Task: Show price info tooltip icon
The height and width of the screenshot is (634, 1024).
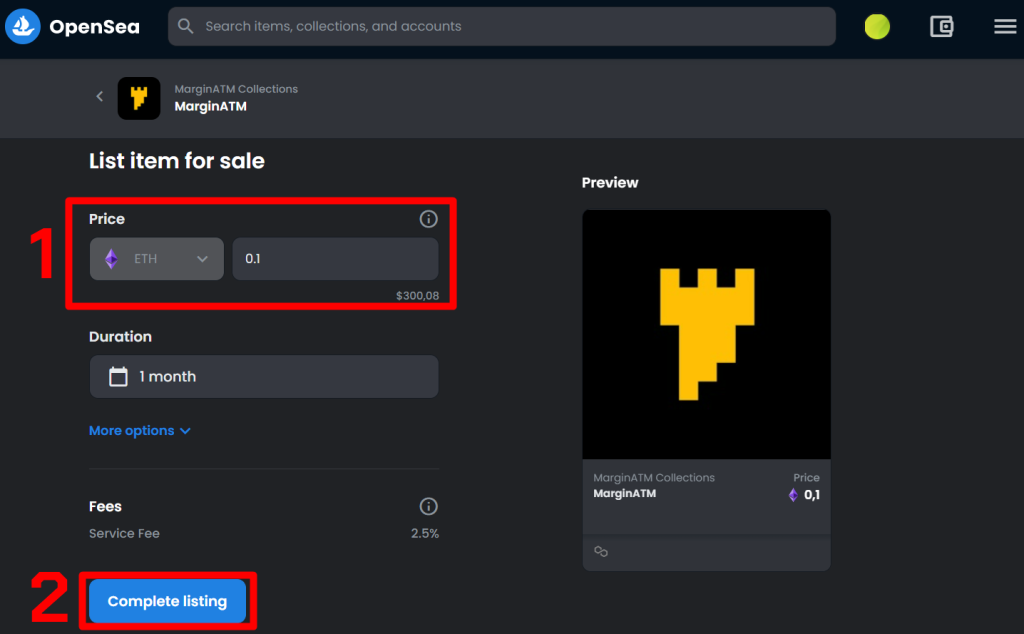Action: (428, 219)
